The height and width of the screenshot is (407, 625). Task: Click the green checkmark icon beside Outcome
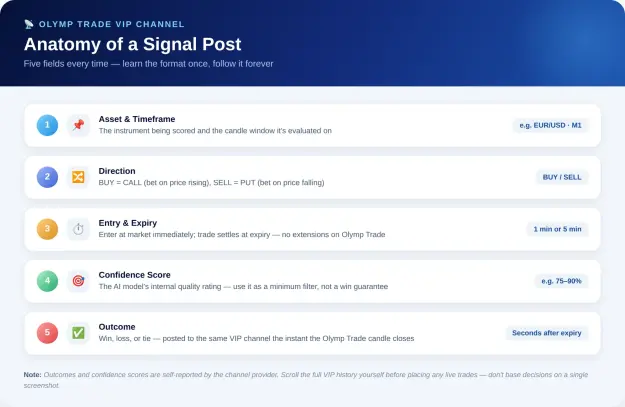(78, 333)
